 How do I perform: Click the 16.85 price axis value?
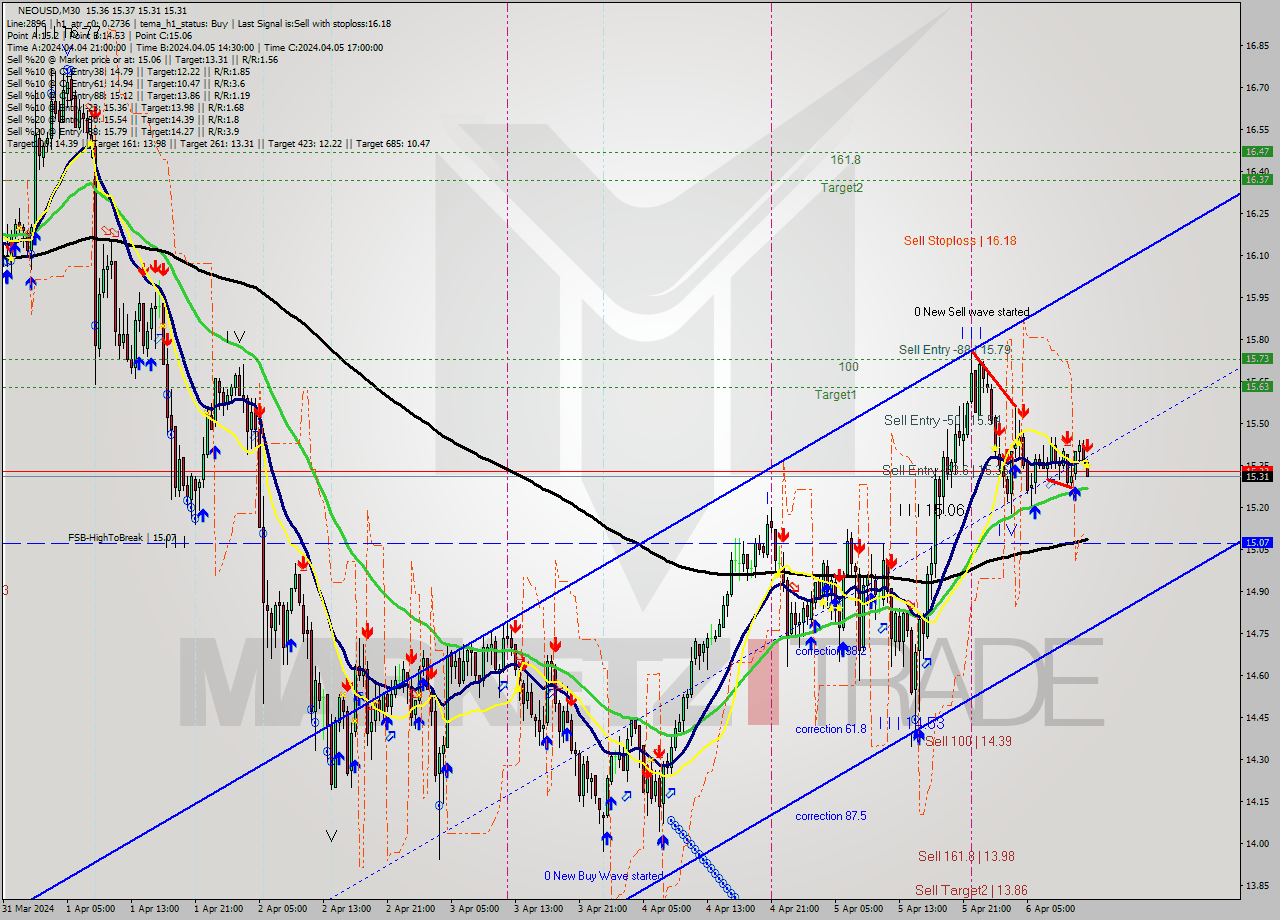(1257, 45)
